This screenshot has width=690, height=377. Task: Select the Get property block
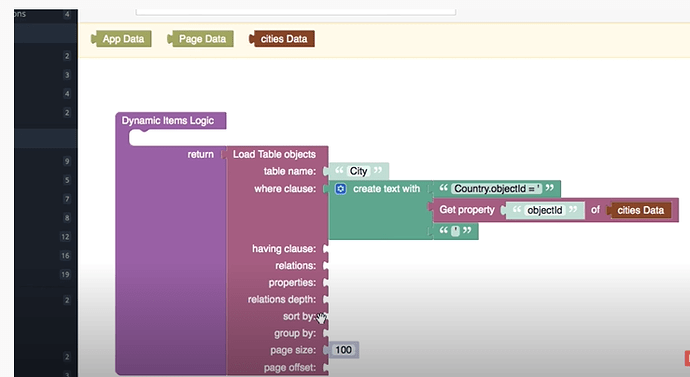pyautogui.click(x=466, y=210)
